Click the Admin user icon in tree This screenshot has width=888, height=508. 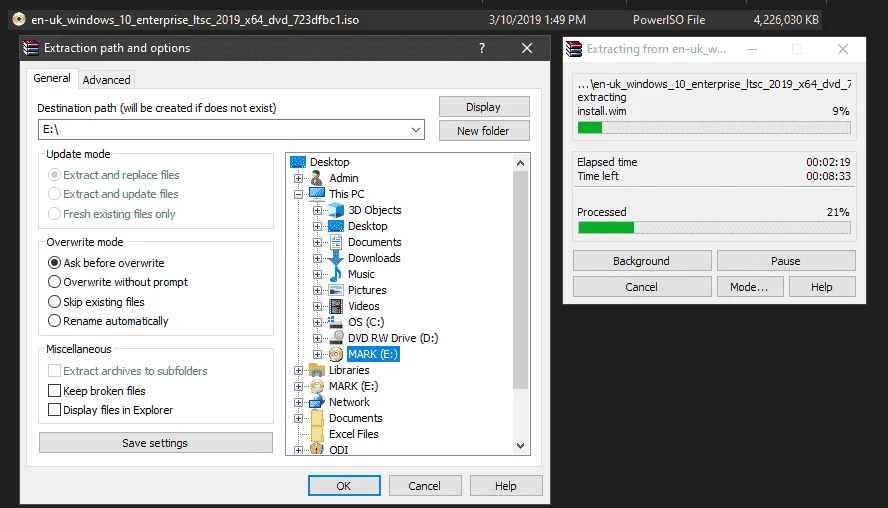(x=317, y=178)
